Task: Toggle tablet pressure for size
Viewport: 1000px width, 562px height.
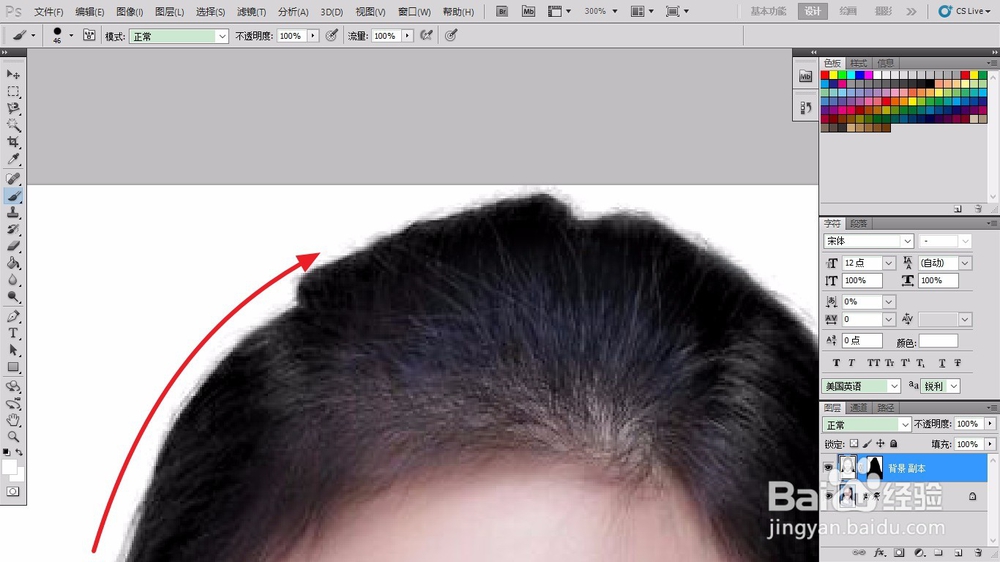Action: [x=451, y=36]
